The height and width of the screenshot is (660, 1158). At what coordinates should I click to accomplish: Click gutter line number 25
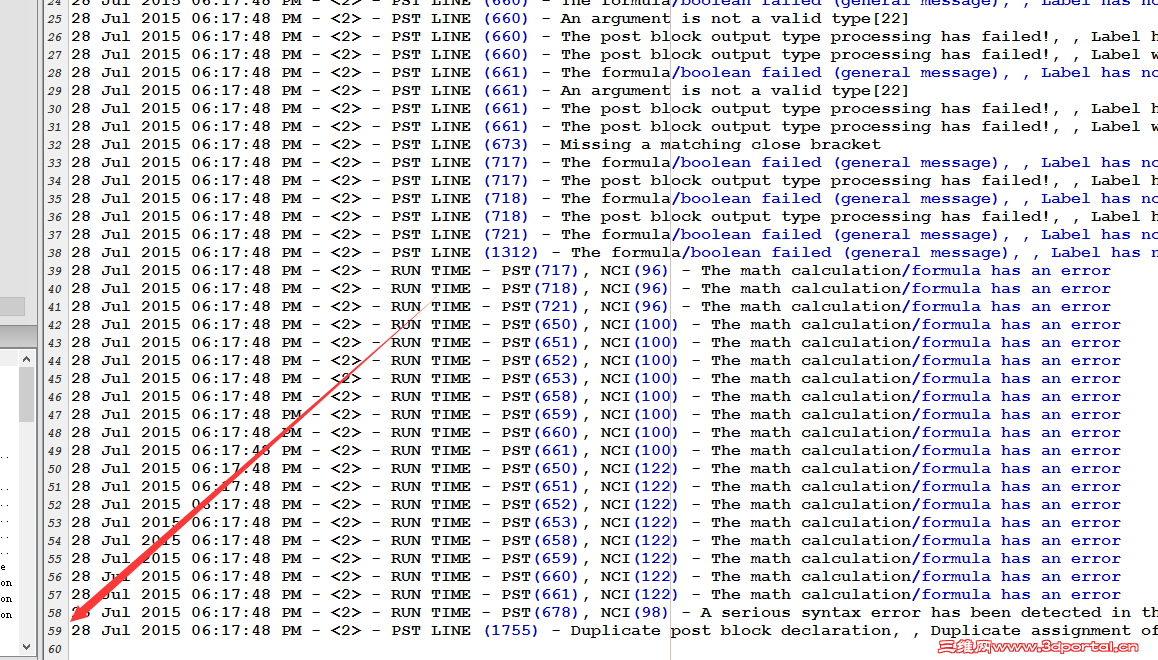coord(55,19)
